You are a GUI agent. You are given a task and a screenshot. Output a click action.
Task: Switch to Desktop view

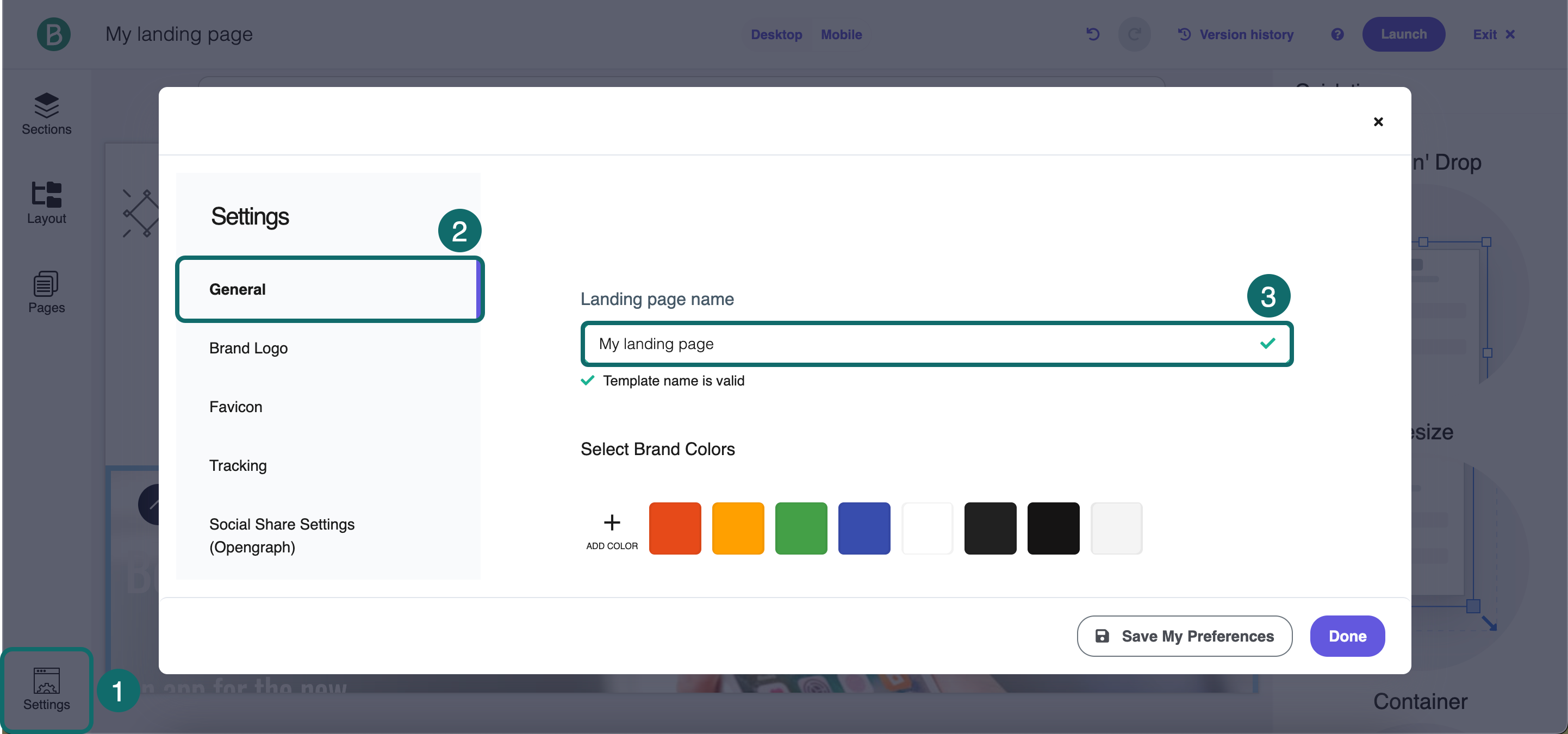click(x=776, y=34)
